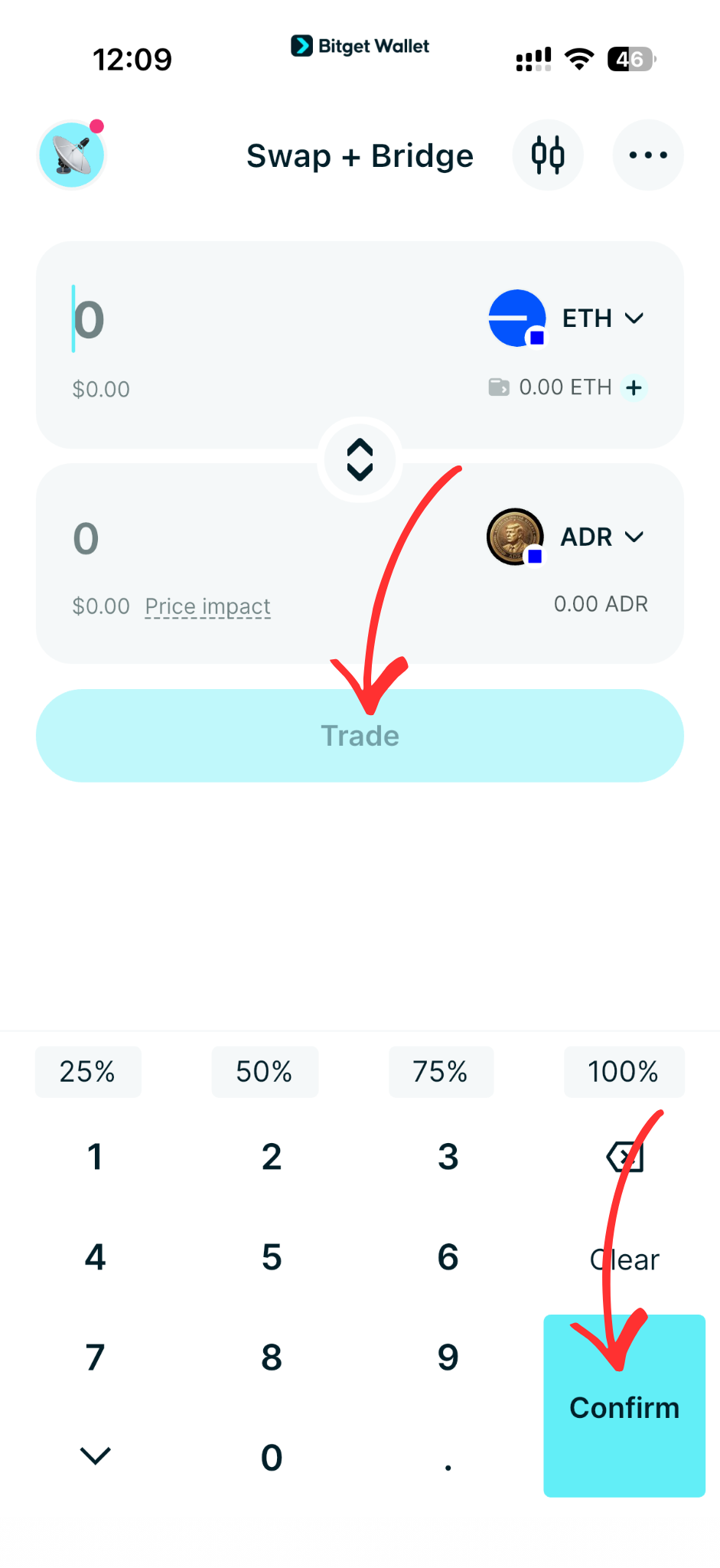Tap the plus icon to add ETH
The image size is (720, 1568).
634,387
